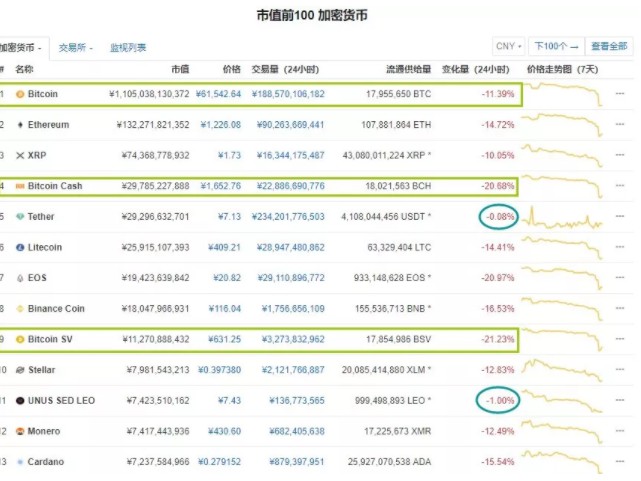
Task: Click the Ethereum diamond logo icon
Action: point(20,125)
